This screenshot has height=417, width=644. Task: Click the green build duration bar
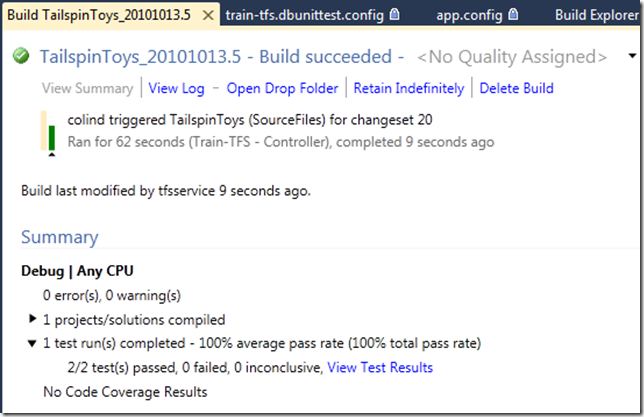click(x=52, y=138)
